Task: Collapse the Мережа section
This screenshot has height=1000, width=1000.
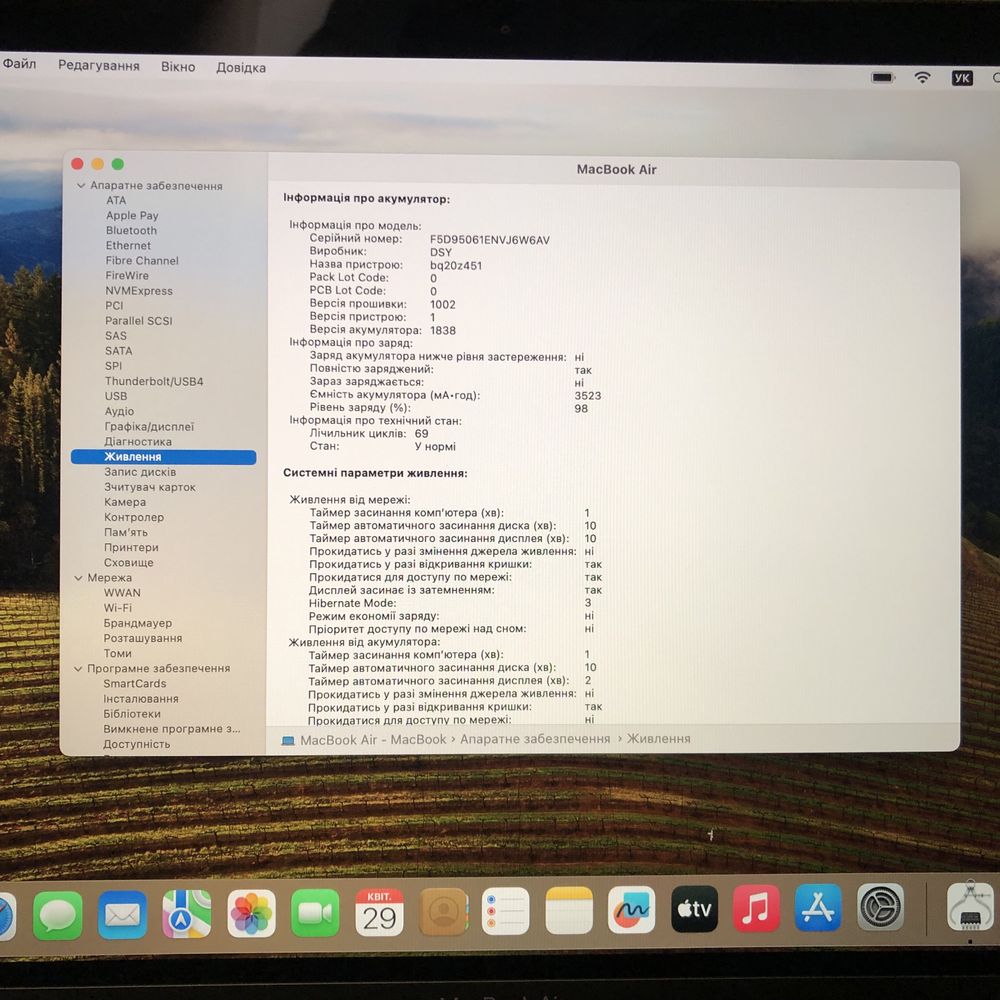Action: pos(78,578)
